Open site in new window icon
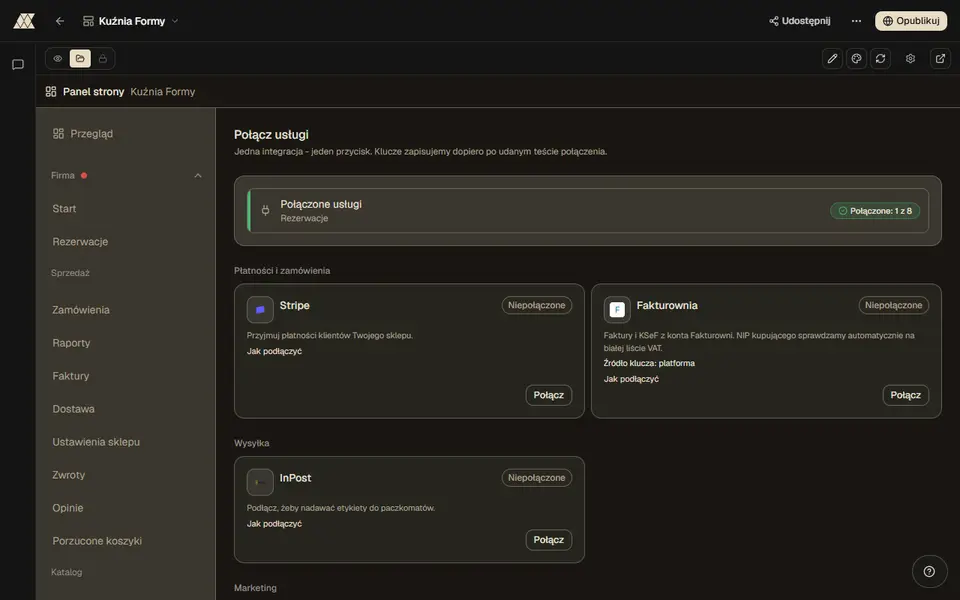The width and height of the screenshot is (960, 600). point(940,59)
